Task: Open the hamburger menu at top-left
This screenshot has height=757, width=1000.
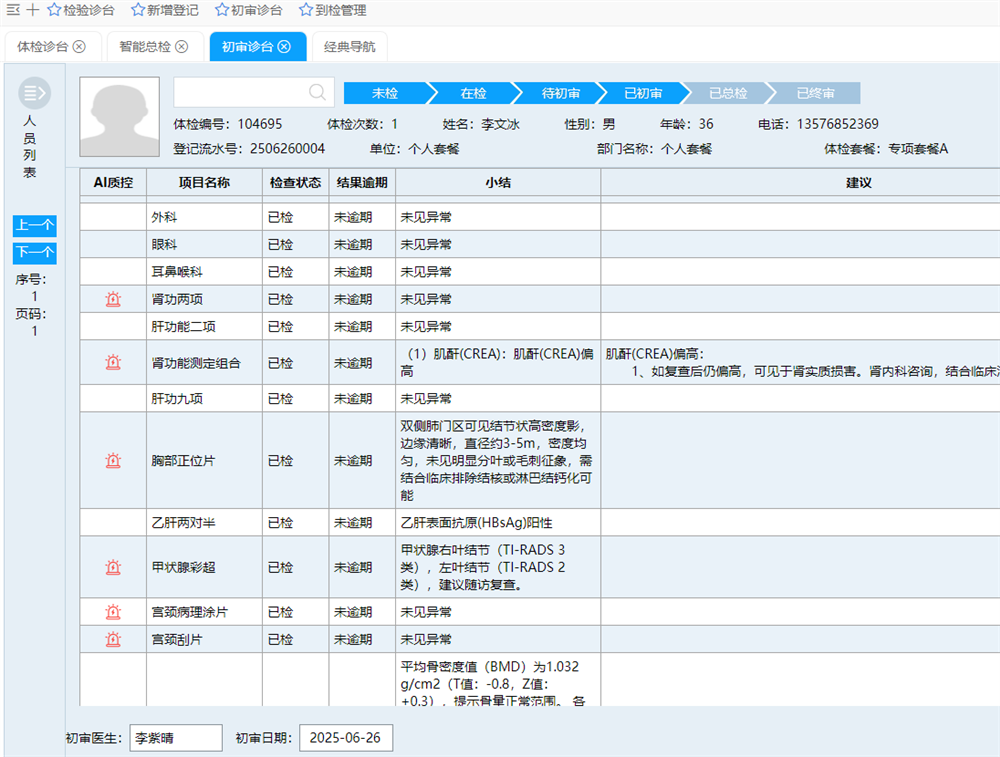Action: (x=12, y=10)
